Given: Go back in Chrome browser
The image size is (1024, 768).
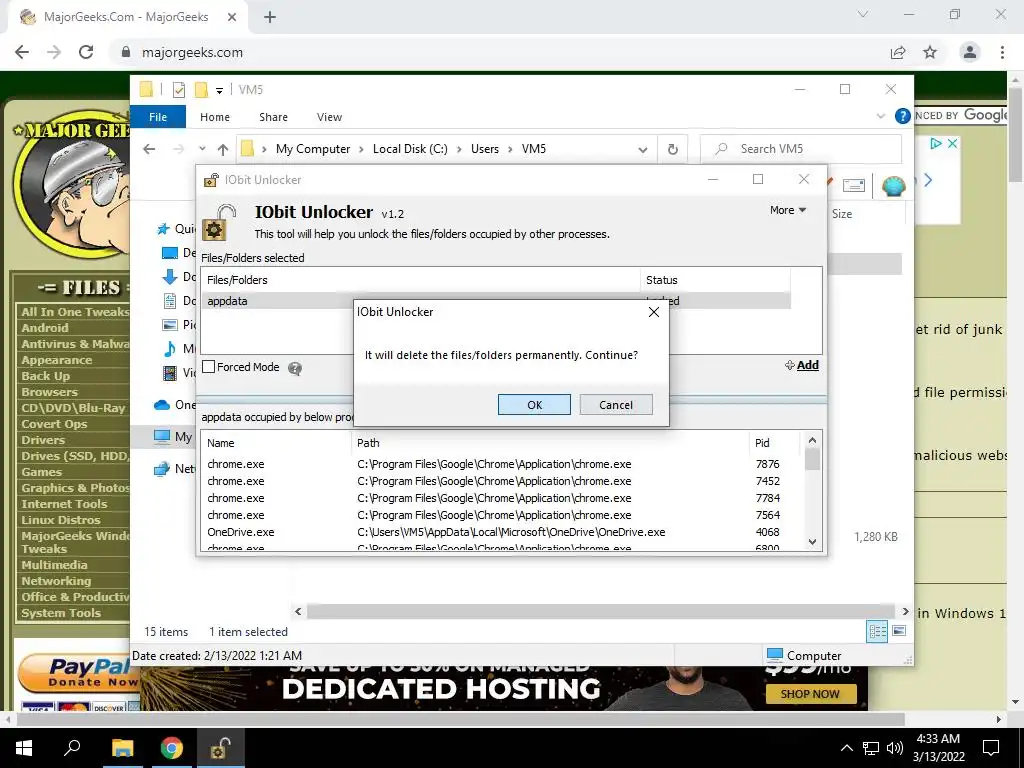Looking at the screenshot, I should (22, 52).
